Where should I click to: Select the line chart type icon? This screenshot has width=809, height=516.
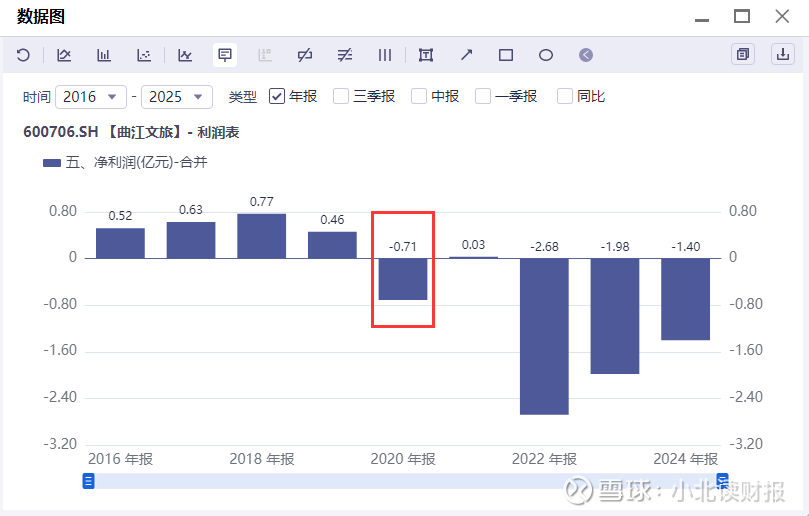click(63, 55)
